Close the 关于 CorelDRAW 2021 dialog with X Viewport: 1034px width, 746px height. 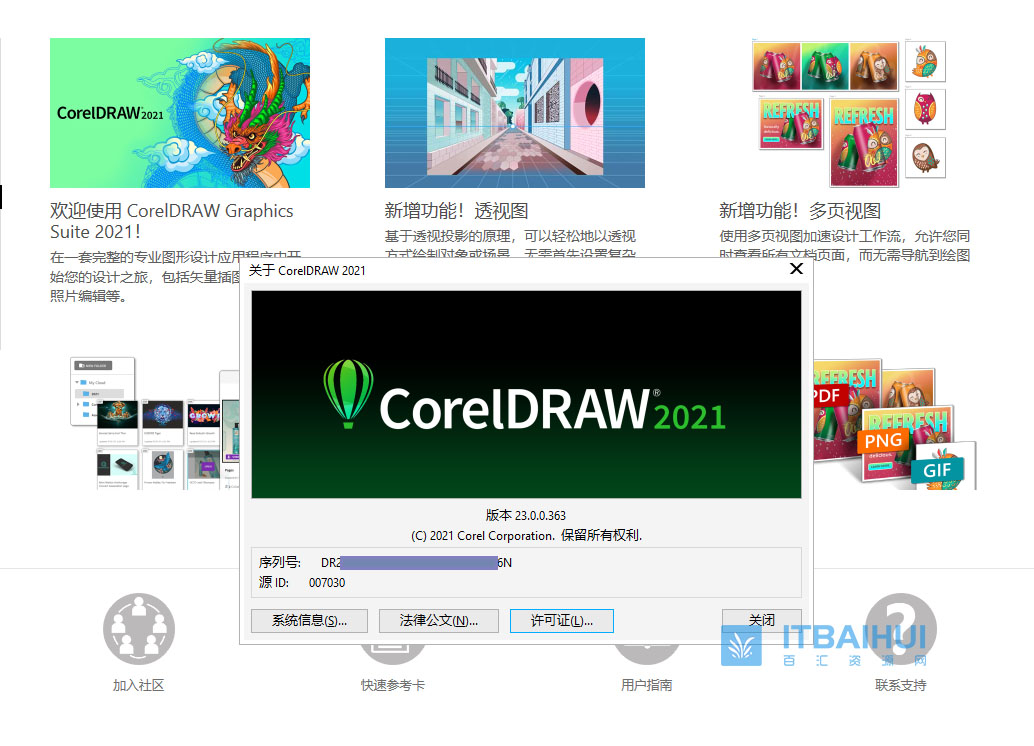(x=796, y=269)
